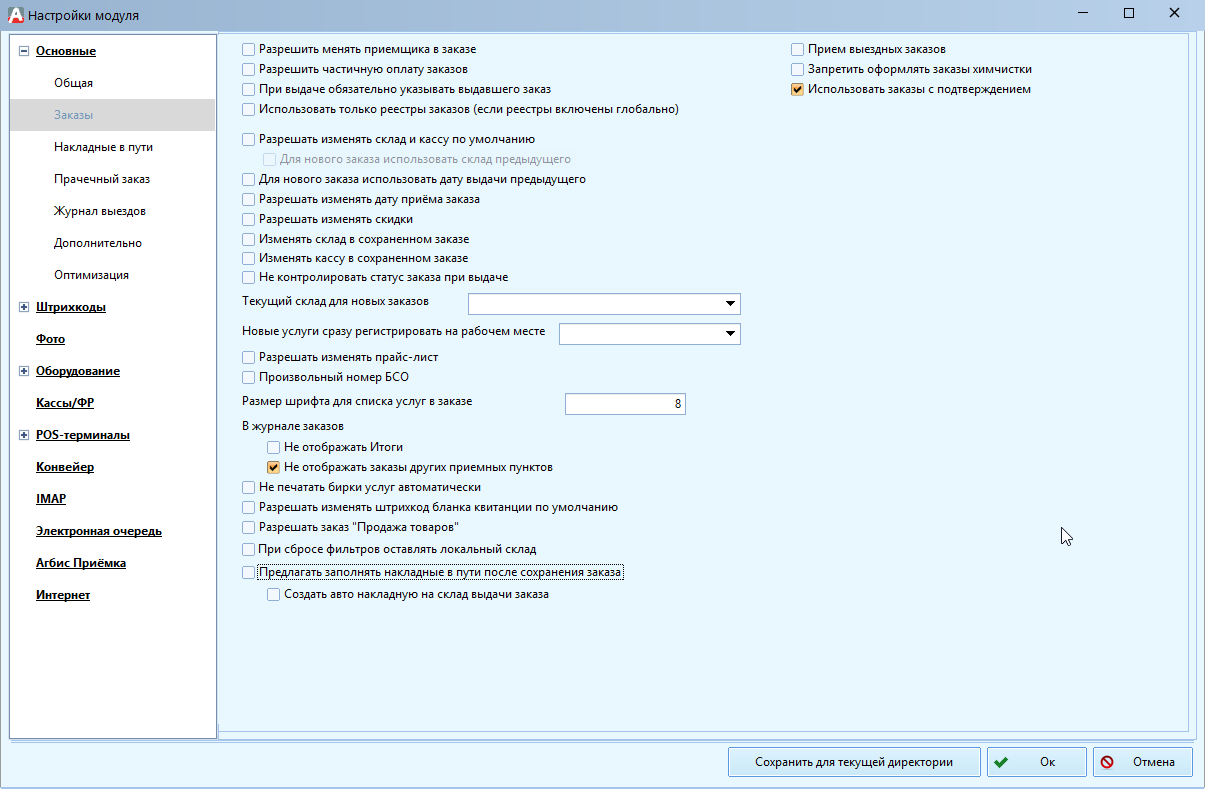
Task: Expand the Штрихкоды tree node
Action: pos(24,307)
